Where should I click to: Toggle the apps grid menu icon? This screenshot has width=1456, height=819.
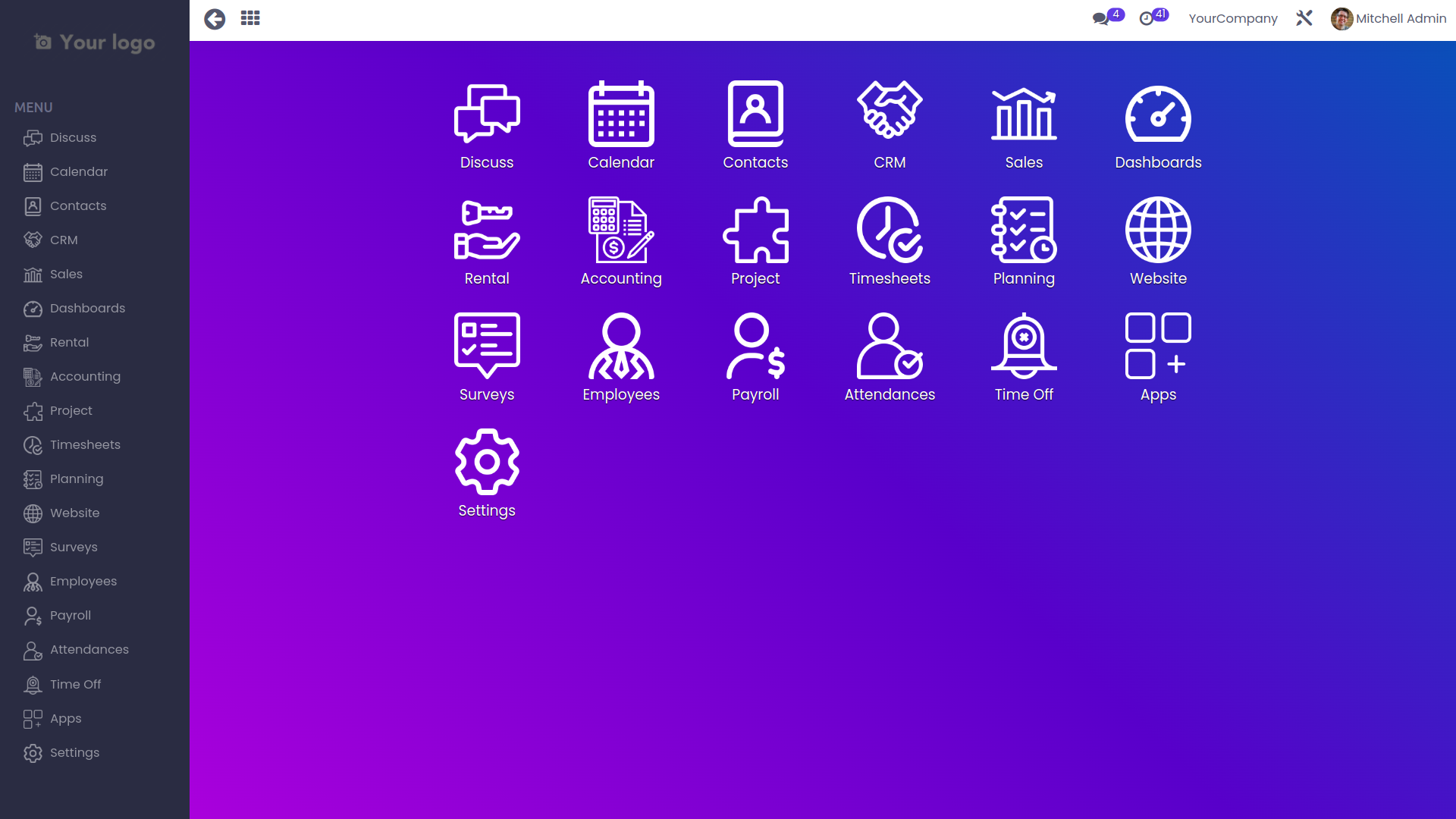(250, 18)
